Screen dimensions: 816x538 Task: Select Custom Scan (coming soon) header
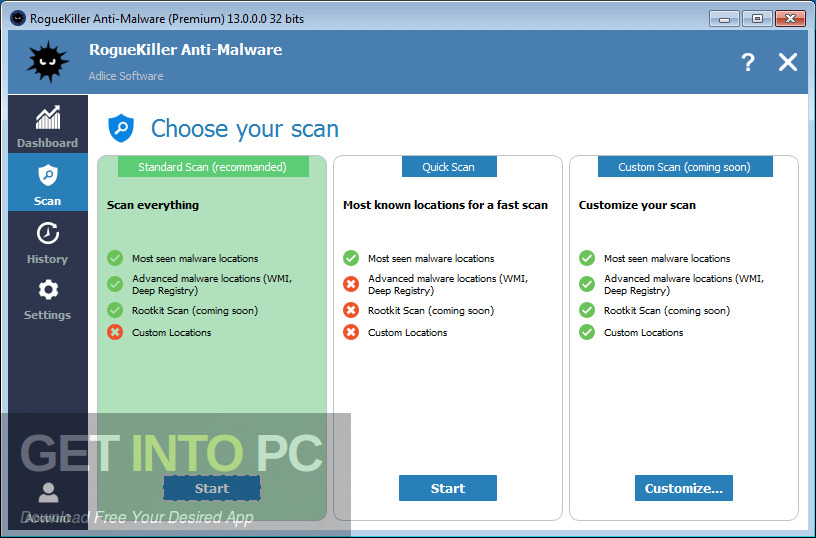[x=685, y=167]
